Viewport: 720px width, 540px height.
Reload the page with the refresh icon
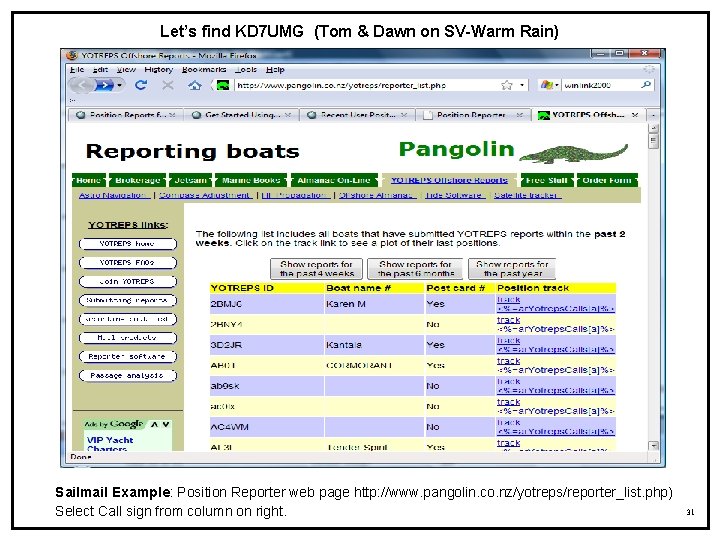[141, 85]
